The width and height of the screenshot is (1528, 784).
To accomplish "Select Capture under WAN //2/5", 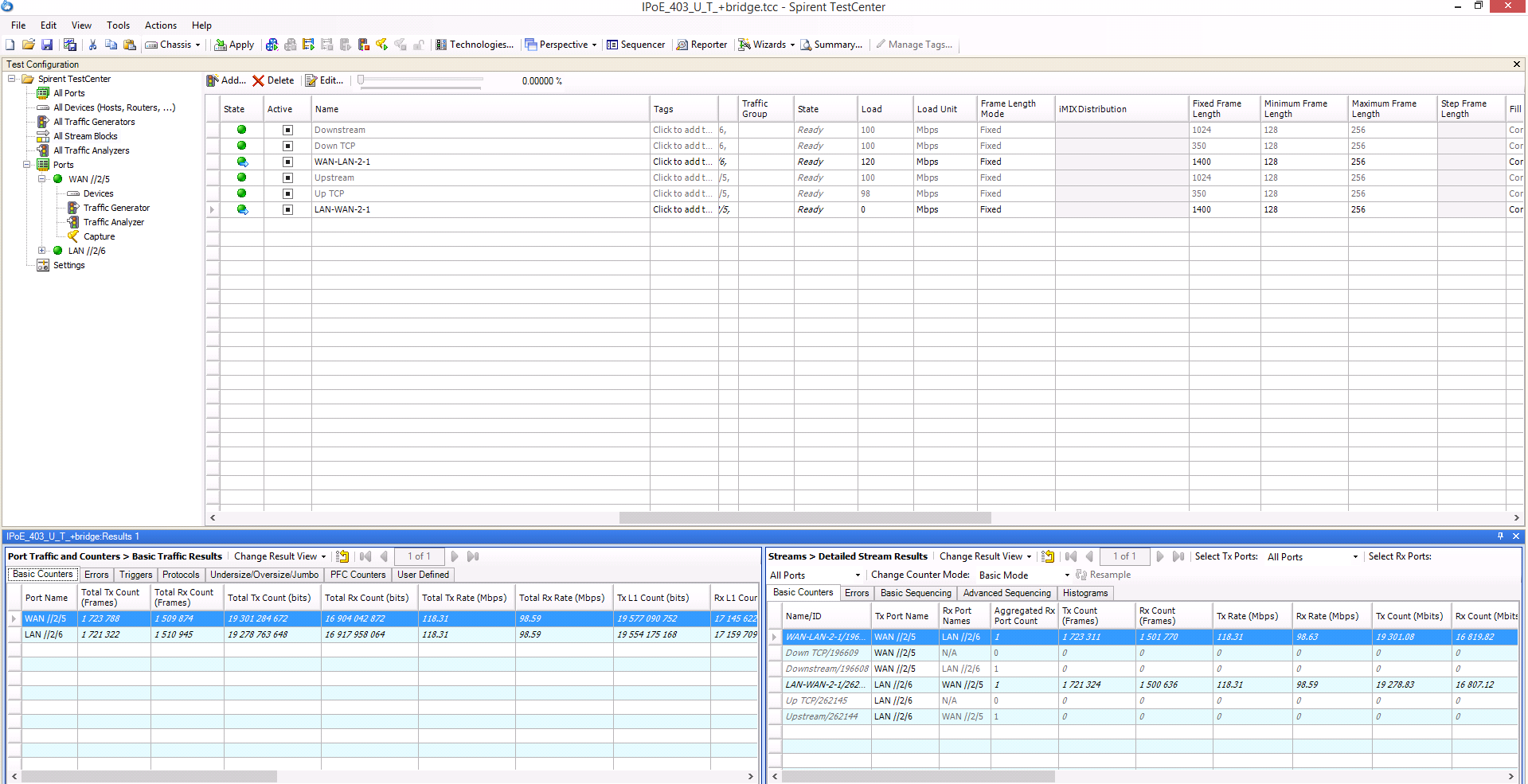I will point(99,236).
